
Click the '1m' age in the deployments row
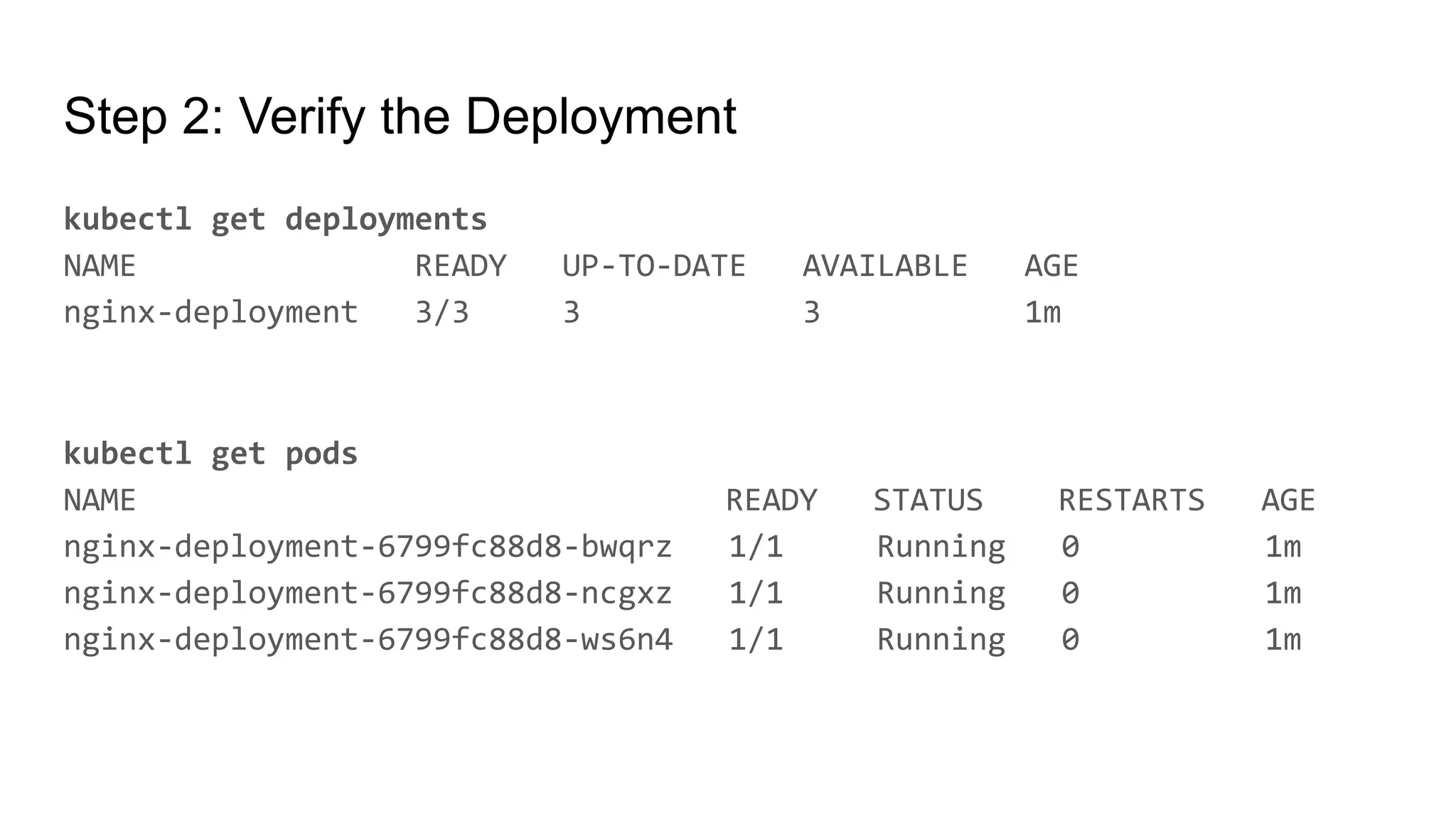point(1043,314)
